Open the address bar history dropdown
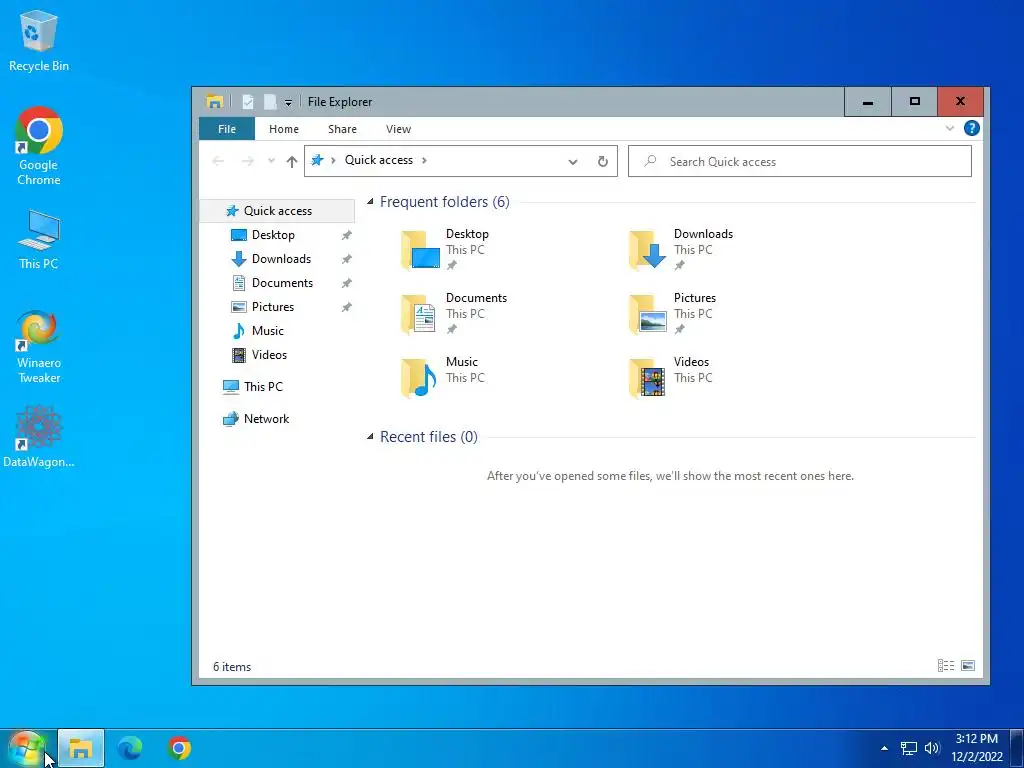This screenshot has height=768, width=1024. (x=573, y=161)
